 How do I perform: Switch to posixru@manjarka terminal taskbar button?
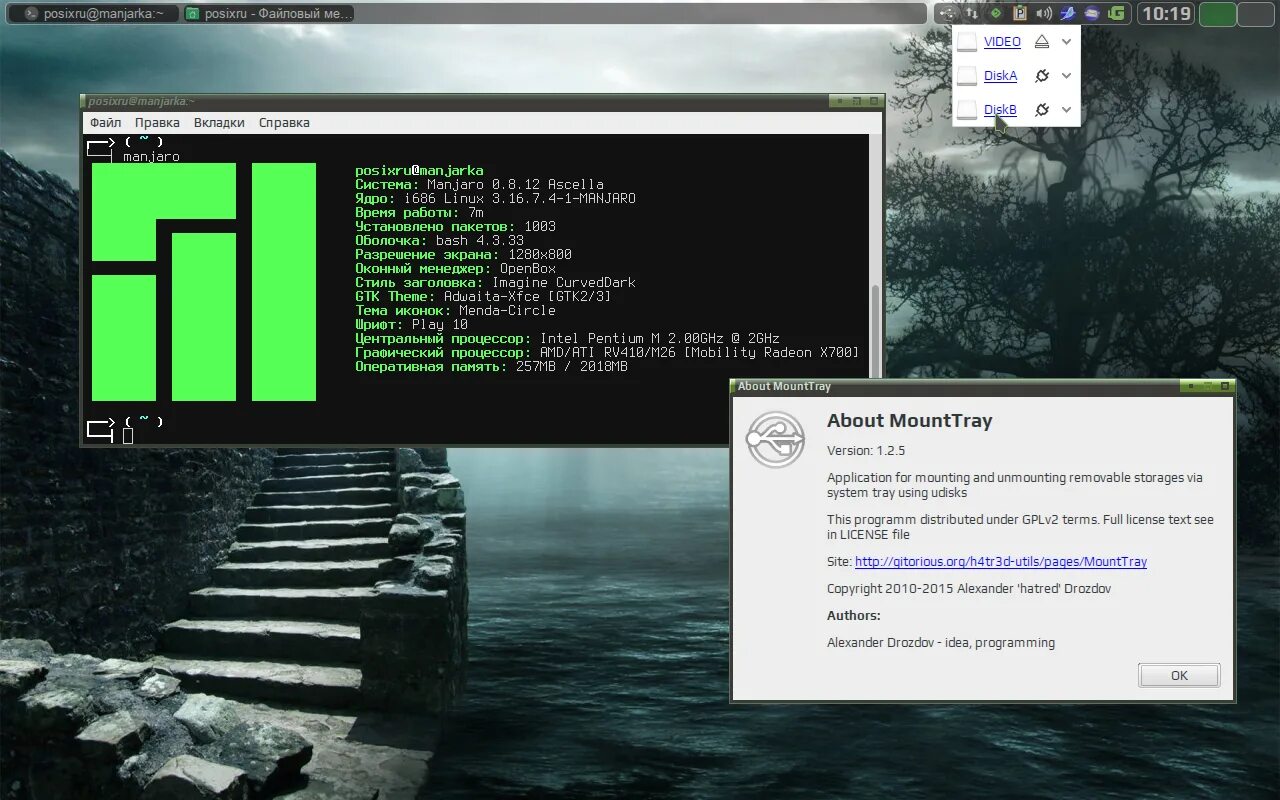(x=94, y=14)
